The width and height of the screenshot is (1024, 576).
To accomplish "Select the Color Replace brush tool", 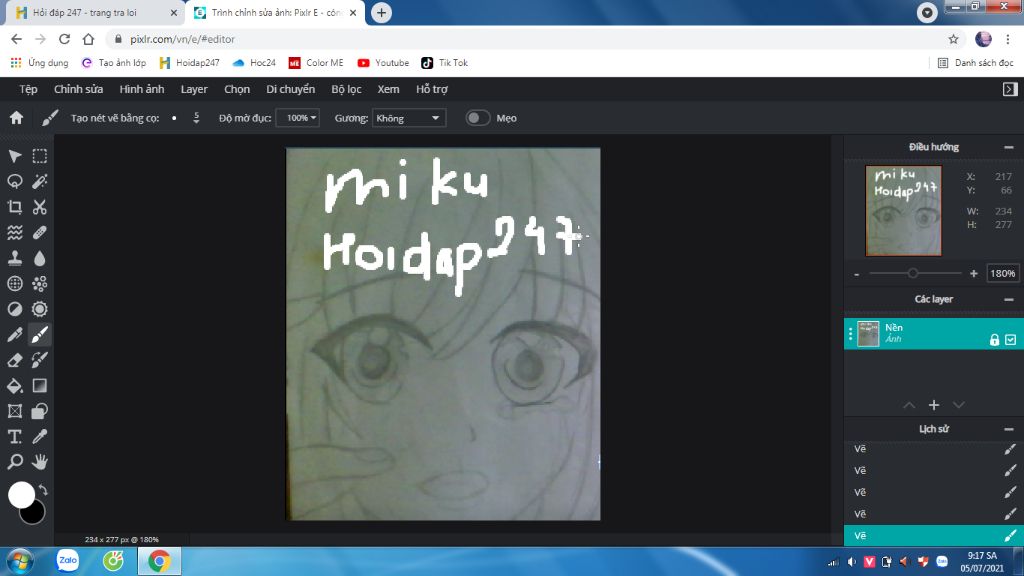I will tap(40, 360).
